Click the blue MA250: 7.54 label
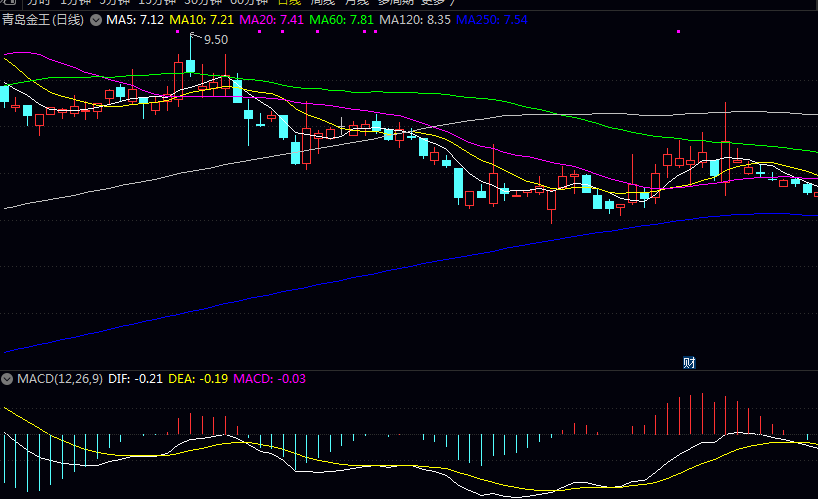 point(491,20)
